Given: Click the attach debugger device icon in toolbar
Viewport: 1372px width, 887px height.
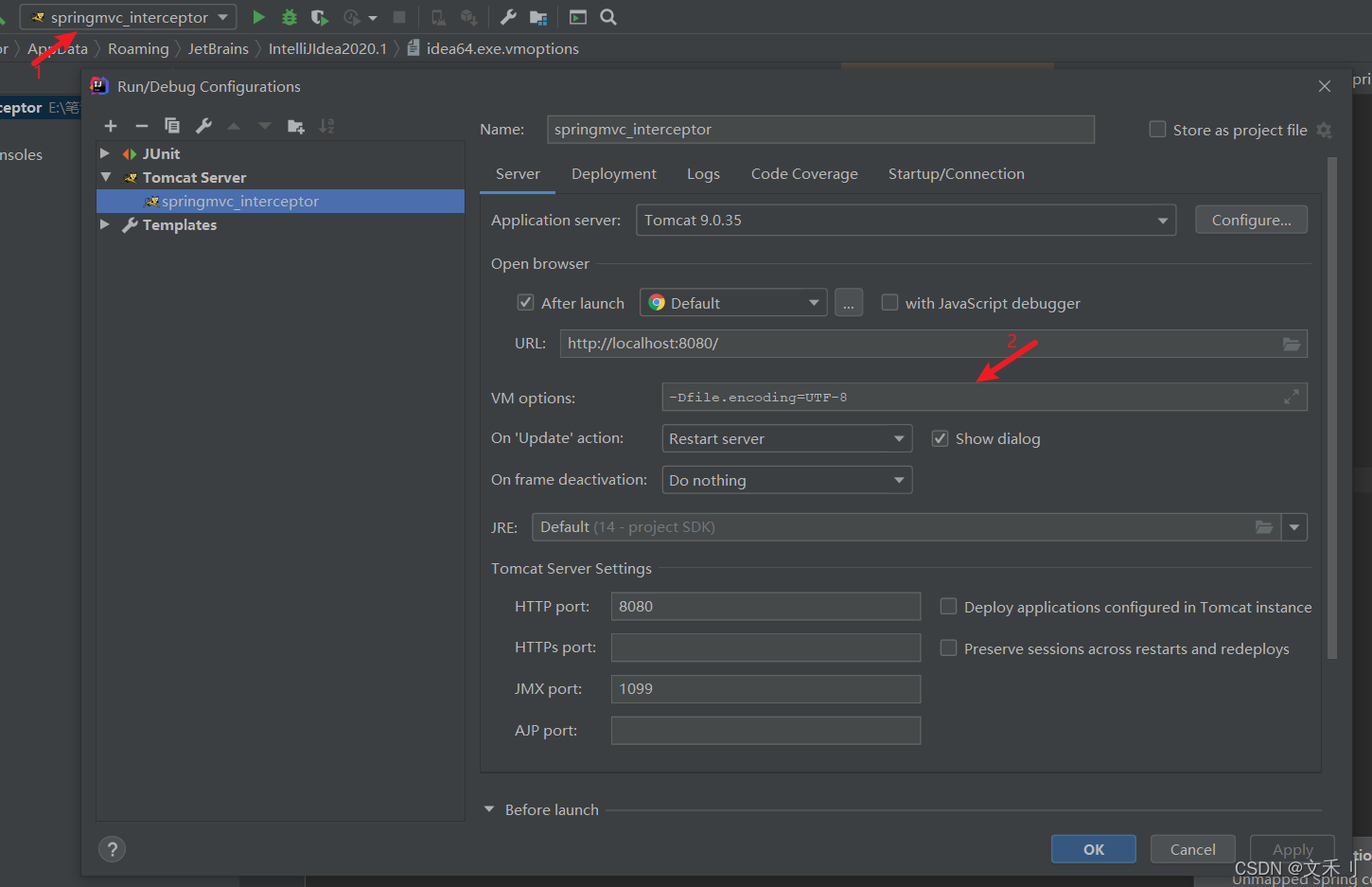Looking at the screenshot, I should click(x=438, y=17).
